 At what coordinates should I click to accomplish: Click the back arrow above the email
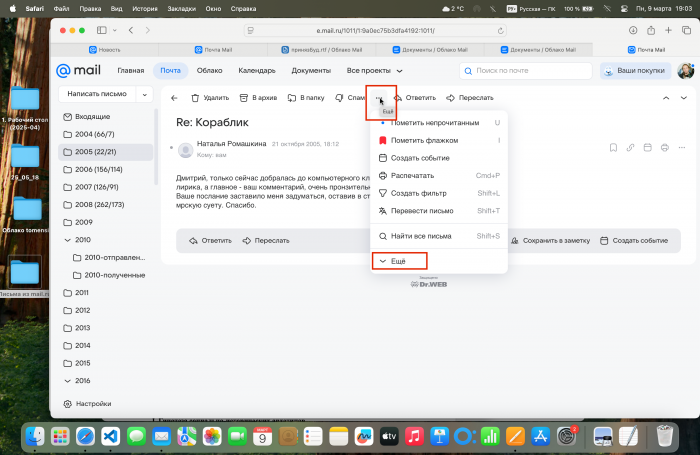(x=174, y=98)
